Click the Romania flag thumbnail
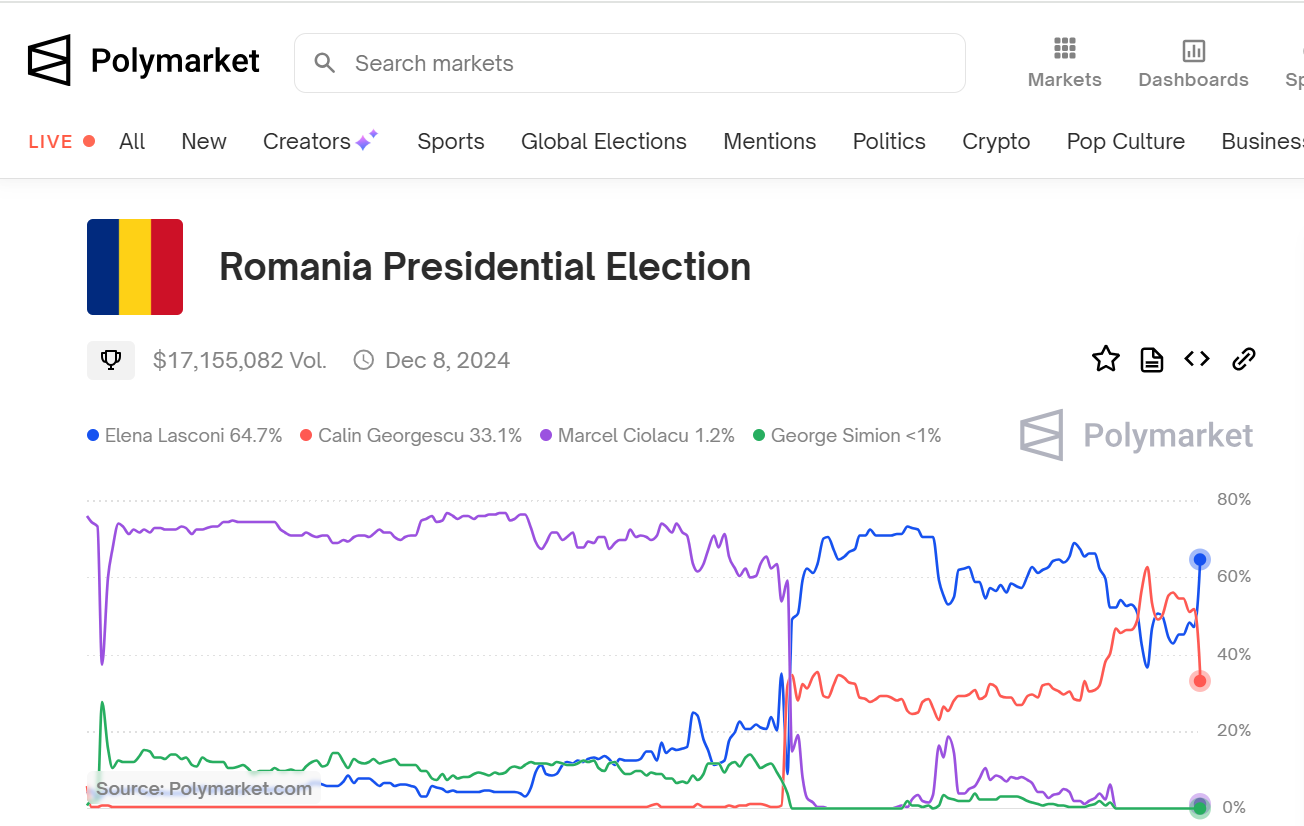 [135, 267]
